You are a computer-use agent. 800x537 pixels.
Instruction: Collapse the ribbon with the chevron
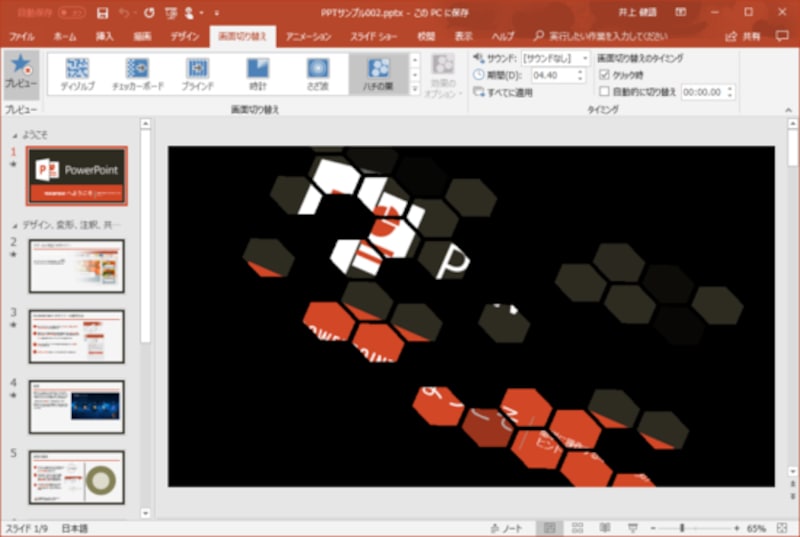(x=788, y=110)
